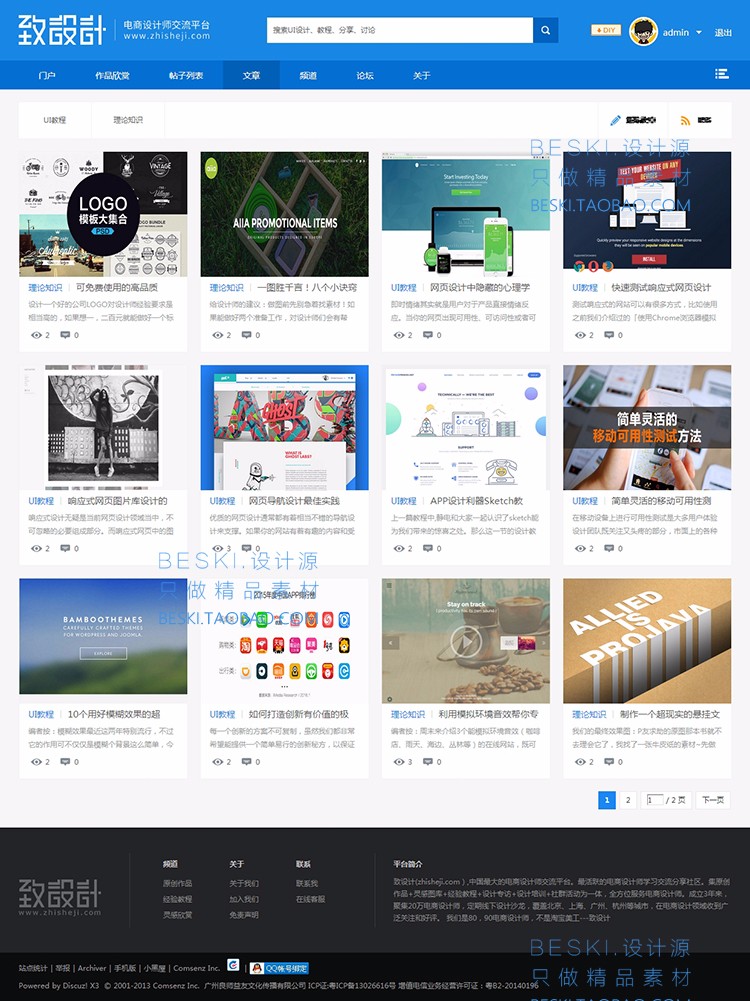Open the Start Investing Today thumbnail
This screenshot has width=750, height=1001.
[x=466, y=214]
